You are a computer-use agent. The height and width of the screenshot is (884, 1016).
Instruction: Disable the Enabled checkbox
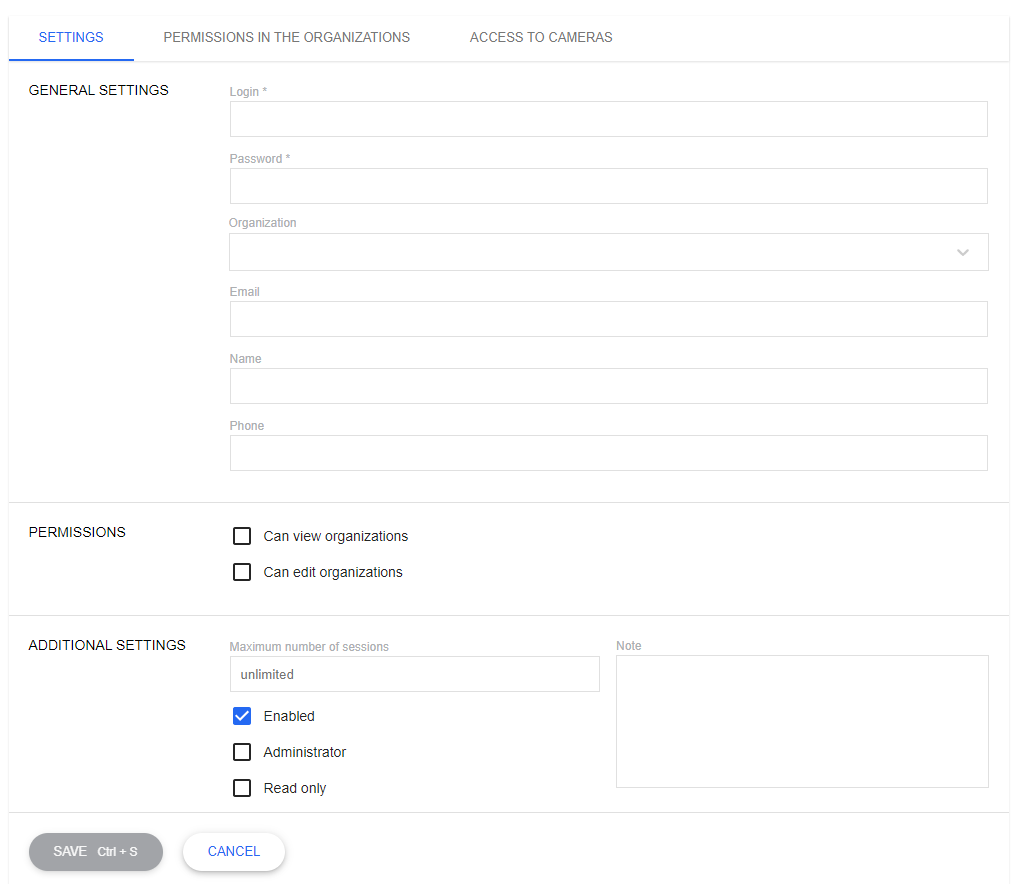coord(241,715)
